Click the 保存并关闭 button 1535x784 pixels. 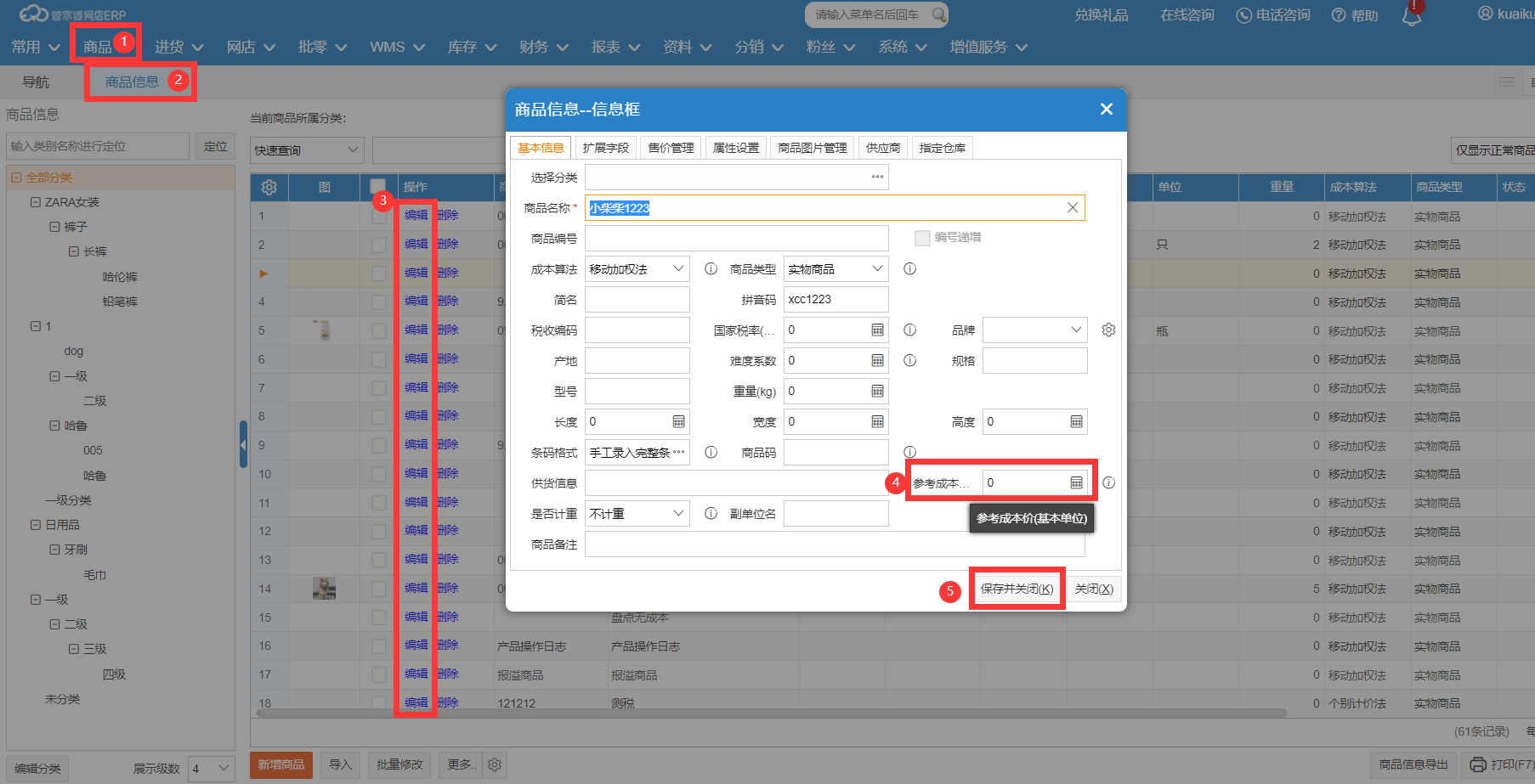click(1017, 589)
